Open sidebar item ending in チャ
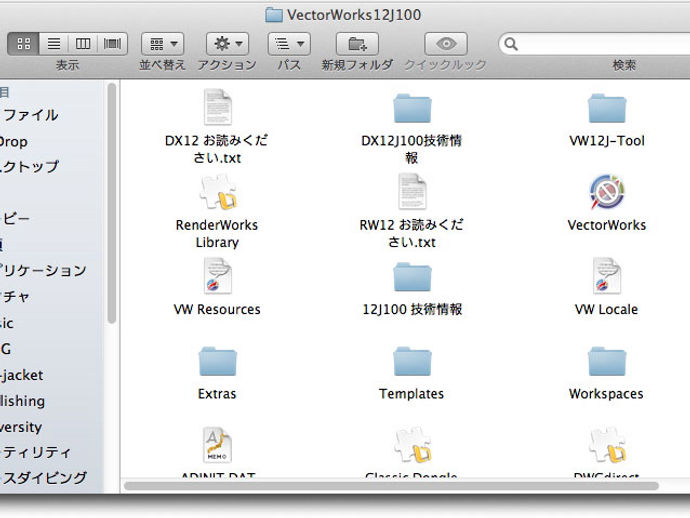The width and height of the screenshot is (690, 518). [15, 297]
